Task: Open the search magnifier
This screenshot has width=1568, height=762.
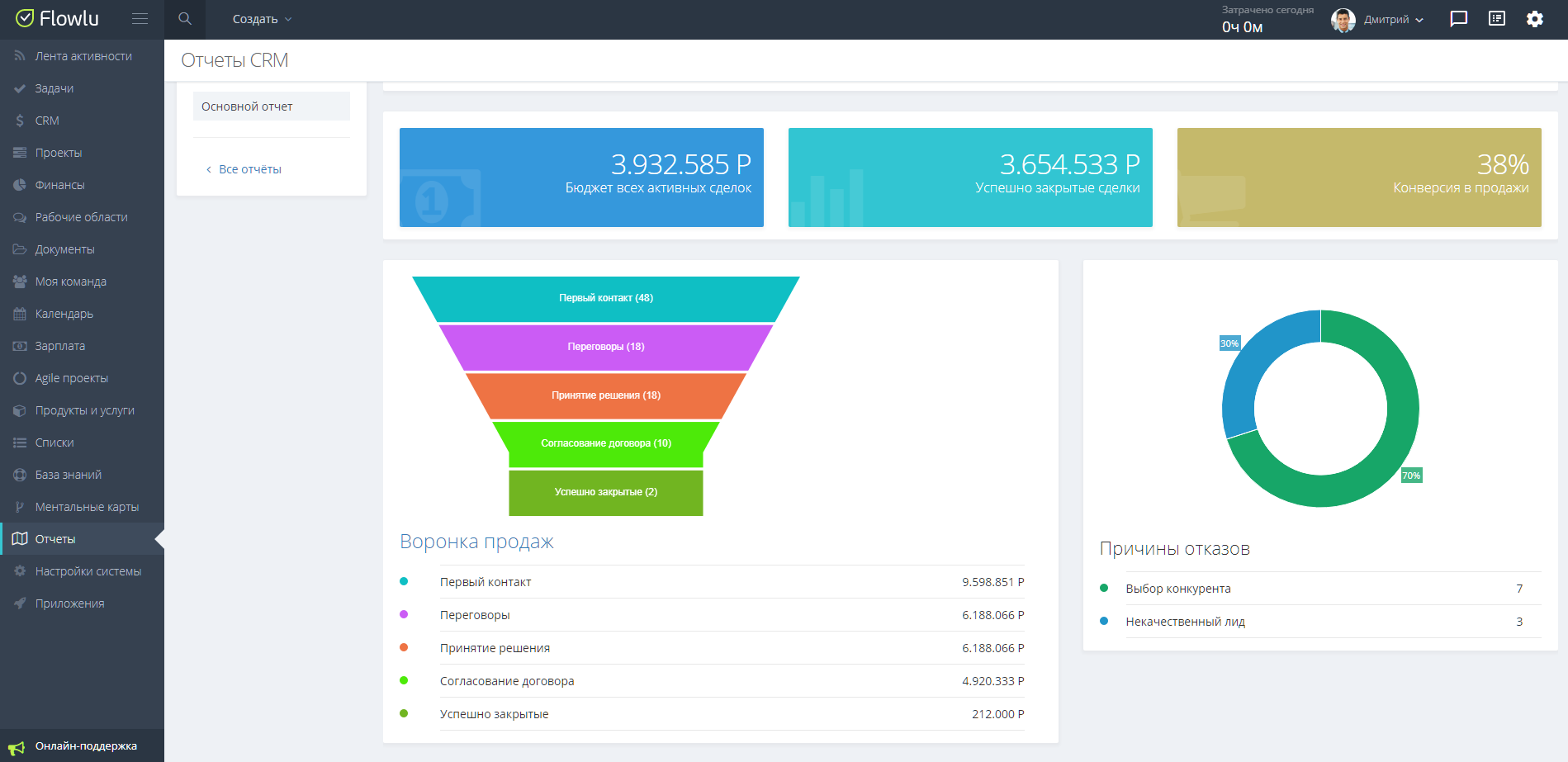Action: pos(185,18)
